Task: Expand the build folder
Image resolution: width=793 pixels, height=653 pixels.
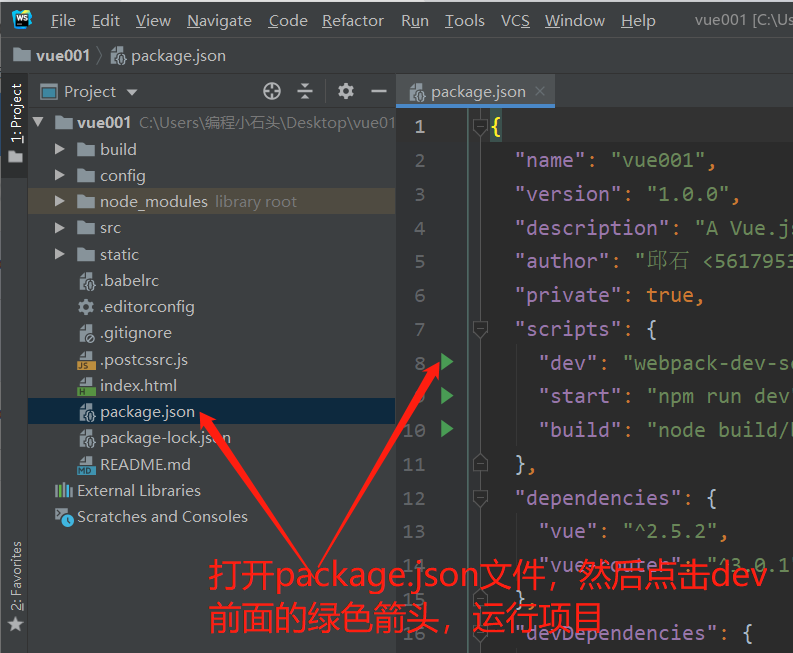Action: pos(59,149)
